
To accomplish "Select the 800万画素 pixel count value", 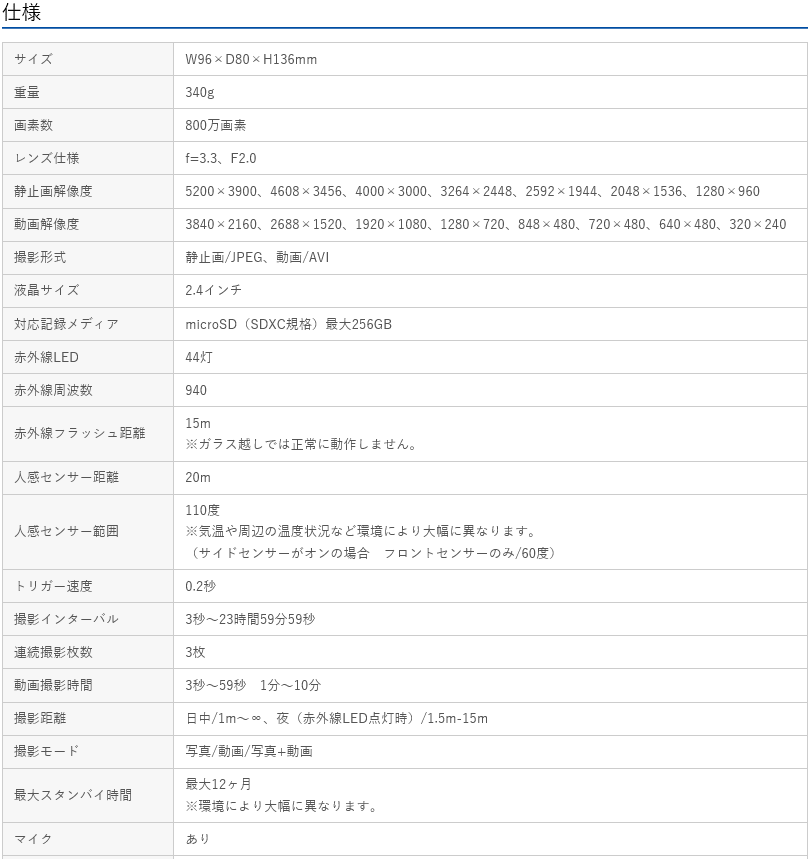I will (216, 125).
